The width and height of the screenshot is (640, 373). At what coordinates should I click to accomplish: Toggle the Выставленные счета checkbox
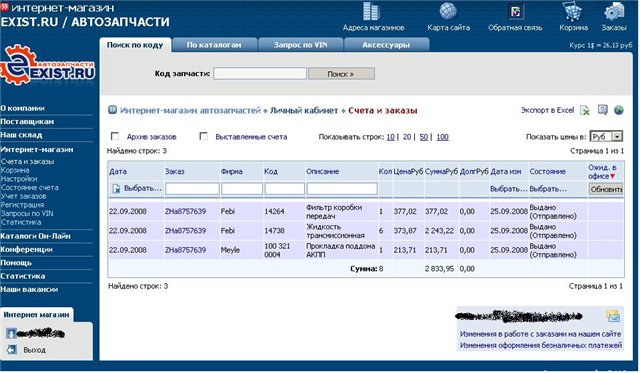coord(203,136)
